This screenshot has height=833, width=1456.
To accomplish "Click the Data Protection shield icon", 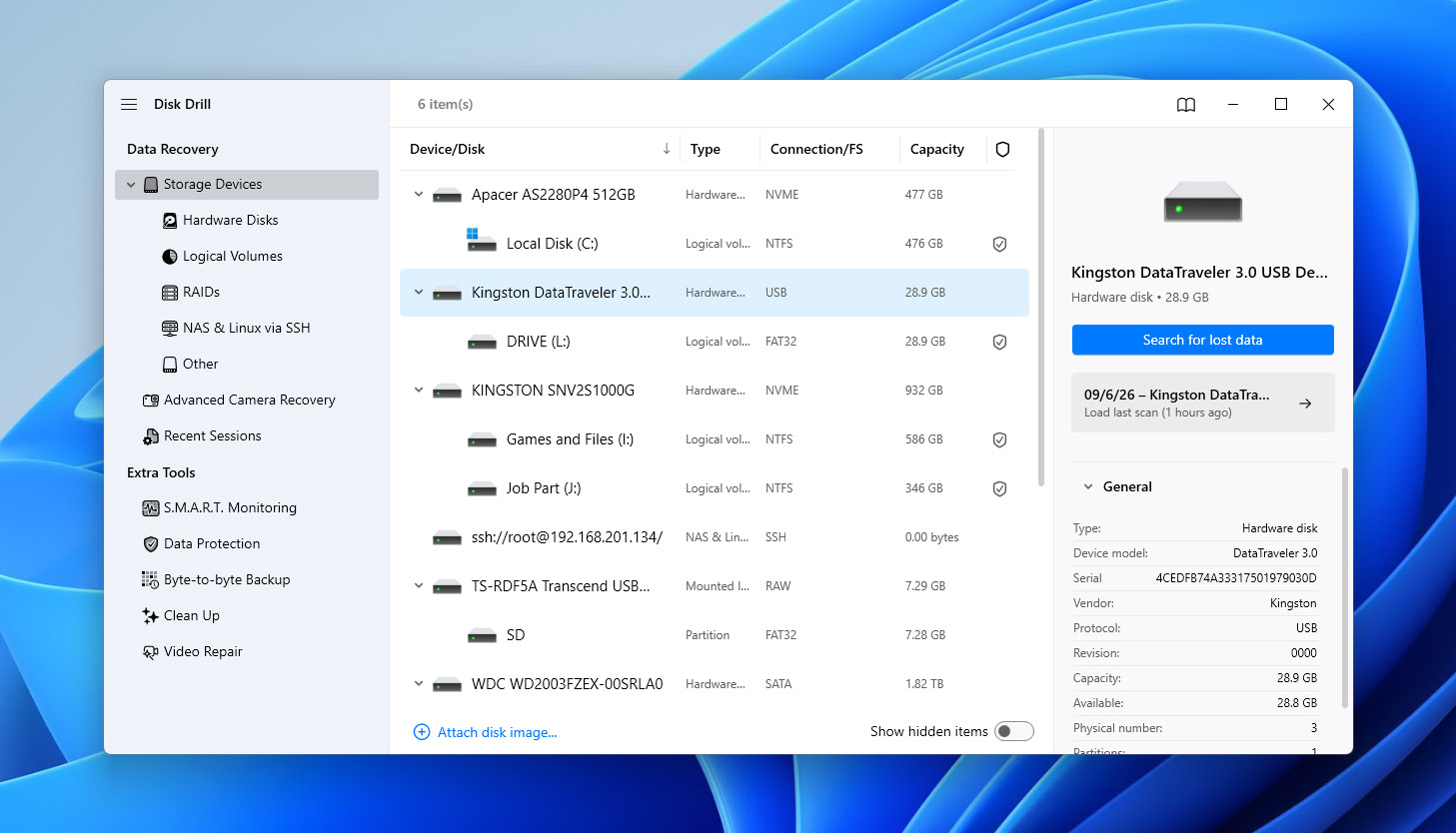I will [x=151, y=544].
